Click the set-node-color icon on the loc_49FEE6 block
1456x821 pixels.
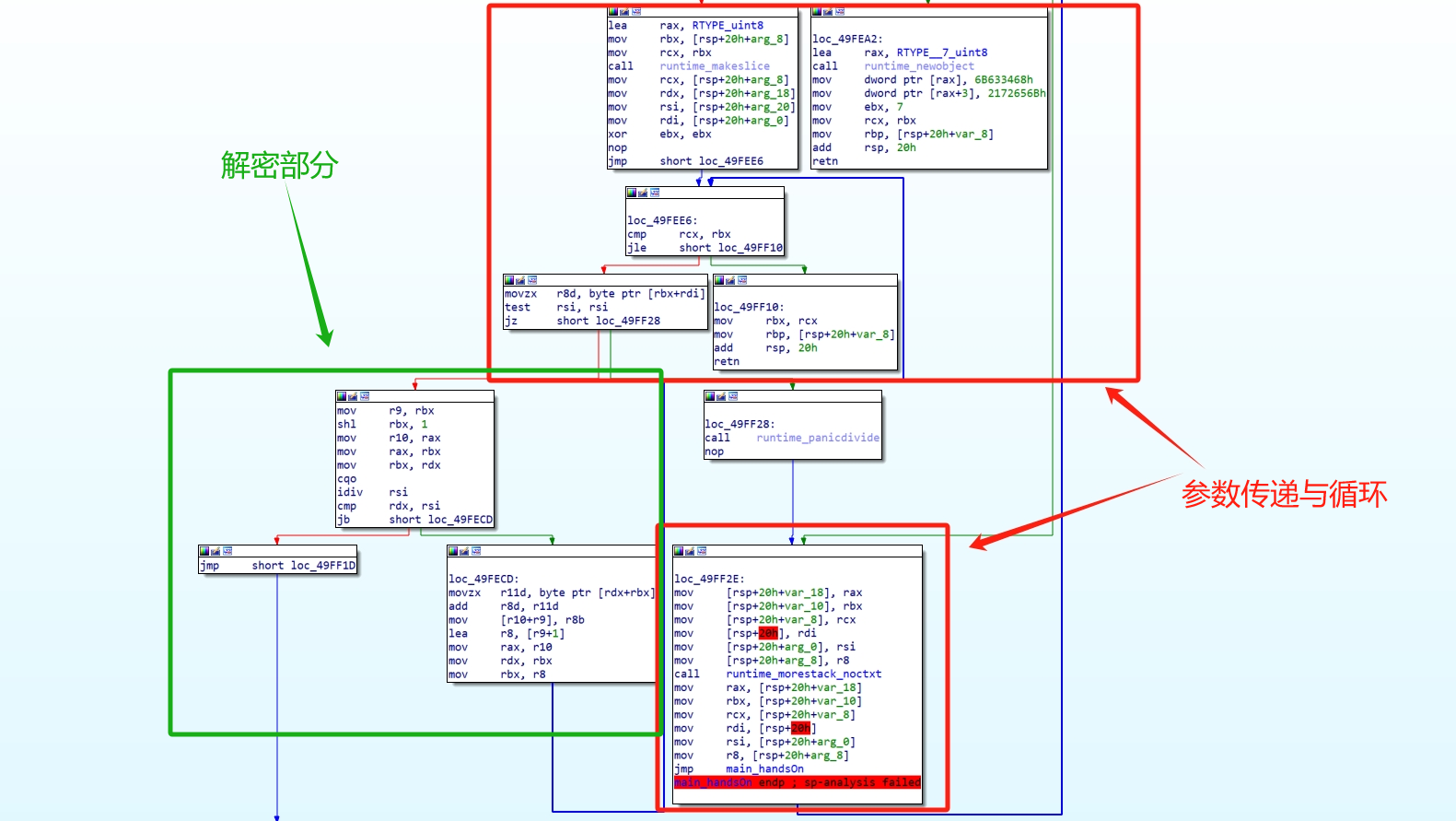point(631,193)
